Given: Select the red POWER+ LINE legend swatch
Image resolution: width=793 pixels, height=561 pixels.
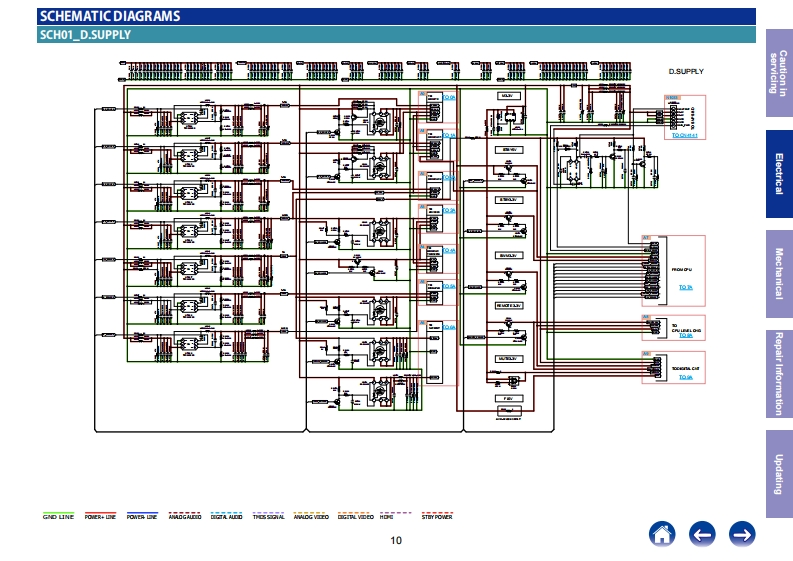Looking at the screenshot, I should pyautogui.click(x=99, y=513).
